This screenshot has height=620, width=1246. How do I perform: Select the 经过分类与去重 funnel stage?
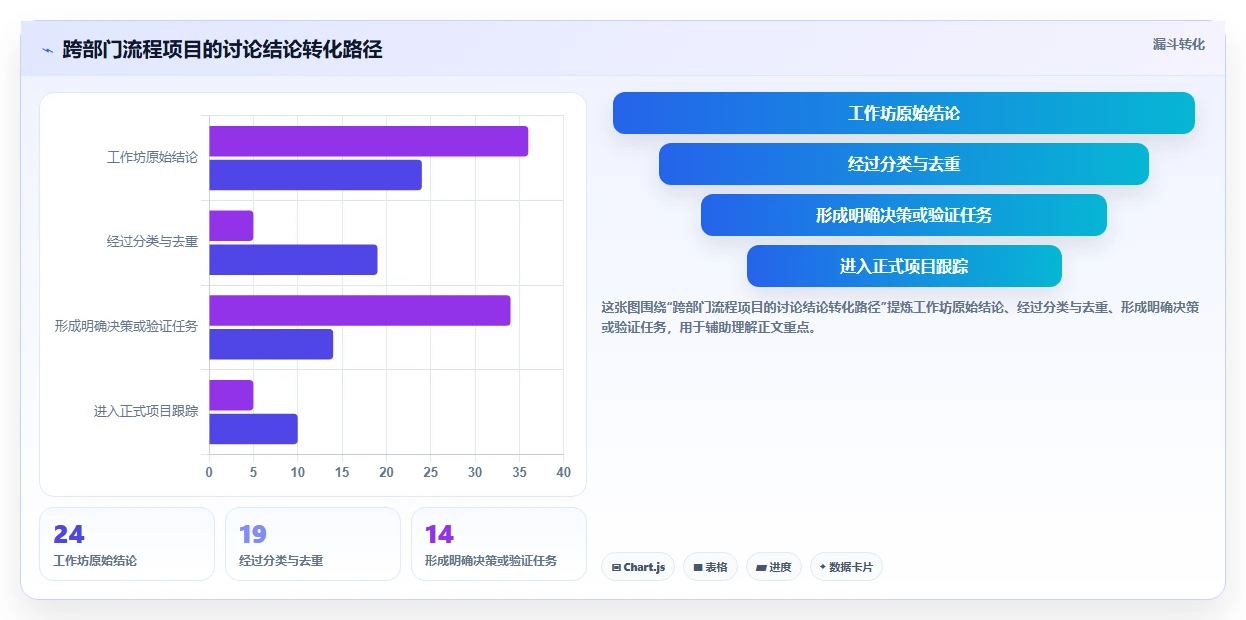point(904,164)
